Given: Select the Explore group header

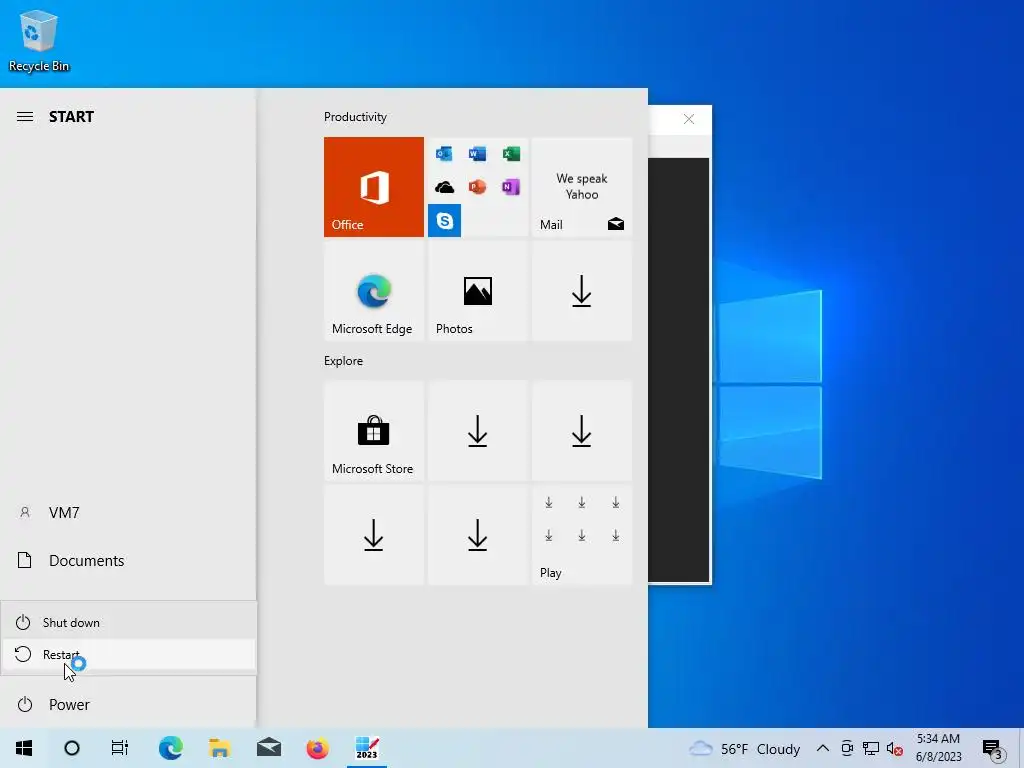Looking at the screenshot, I should (x=344, y=361).
